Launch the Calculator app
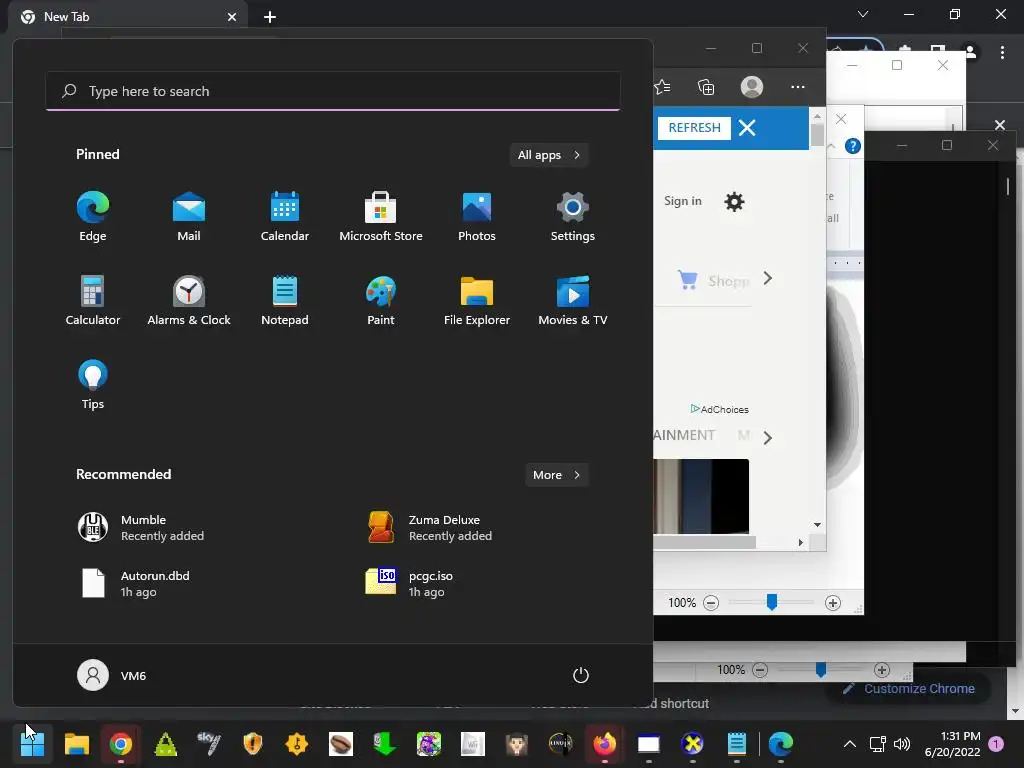The height and width of the screenshot is (768, 1024). (93, 300)
